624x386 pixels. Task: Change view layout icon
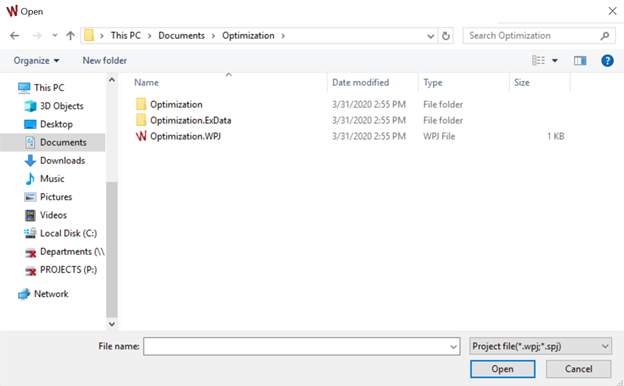coord(538,60)
